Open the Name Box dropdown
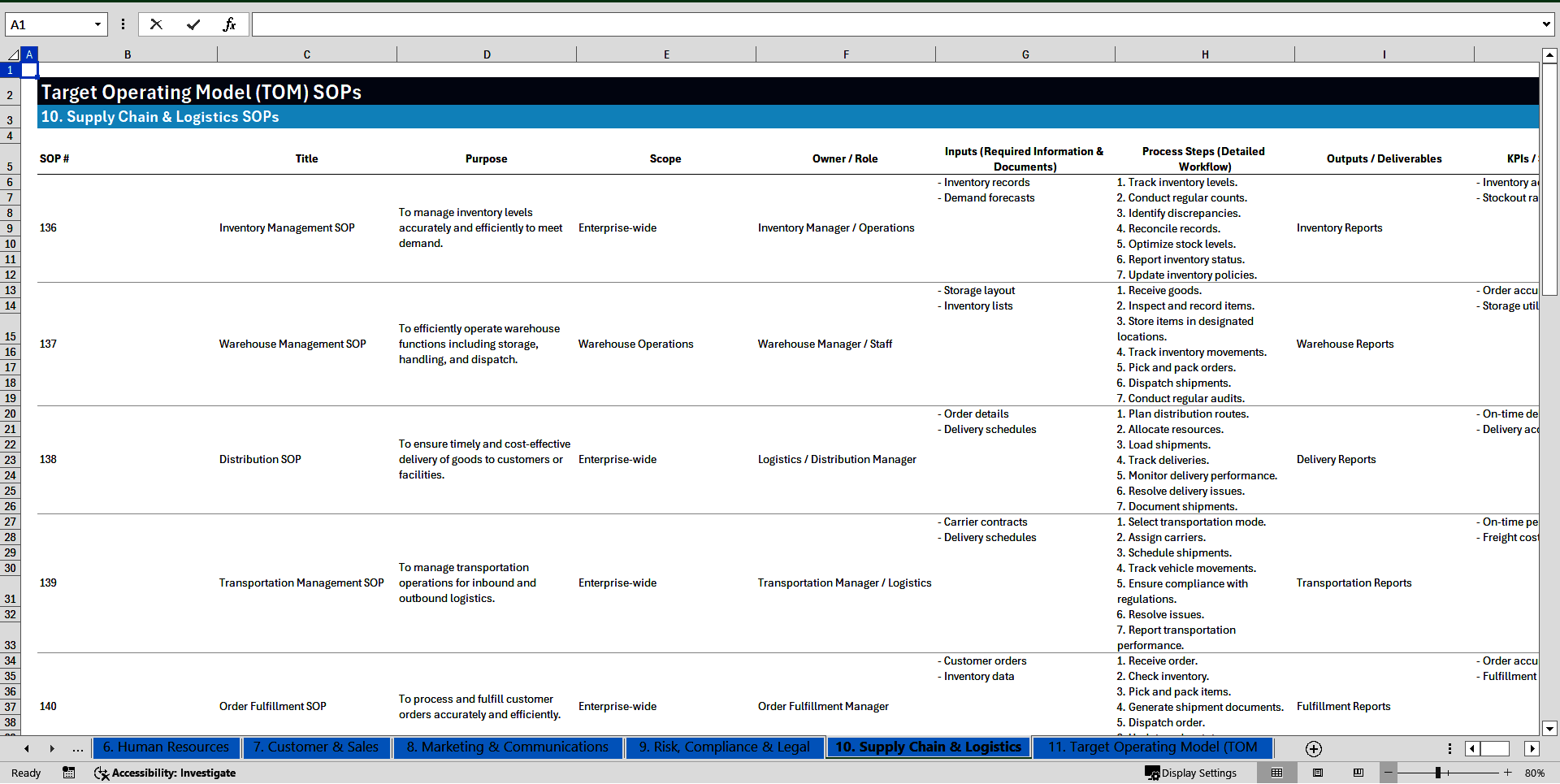The width and height of the screenshot is (1560, 784). pyautogui.click(x=97, y=24)
